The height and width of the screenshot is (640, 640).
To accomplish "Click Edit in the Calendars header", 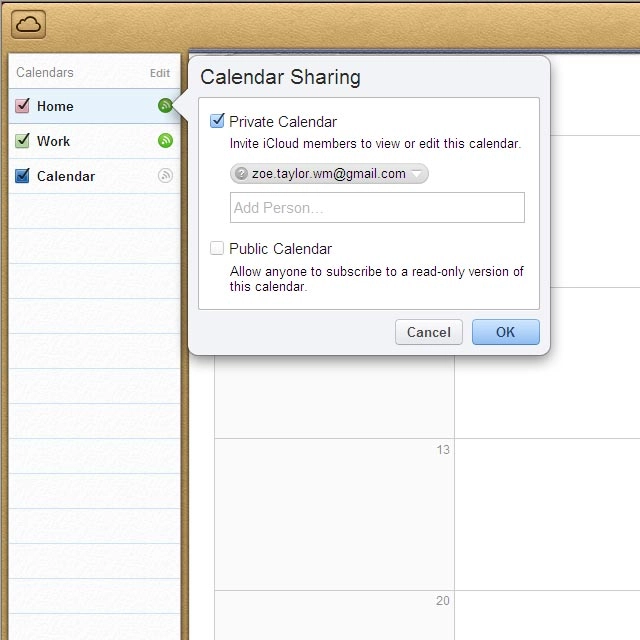I will [x=160, y=73].
